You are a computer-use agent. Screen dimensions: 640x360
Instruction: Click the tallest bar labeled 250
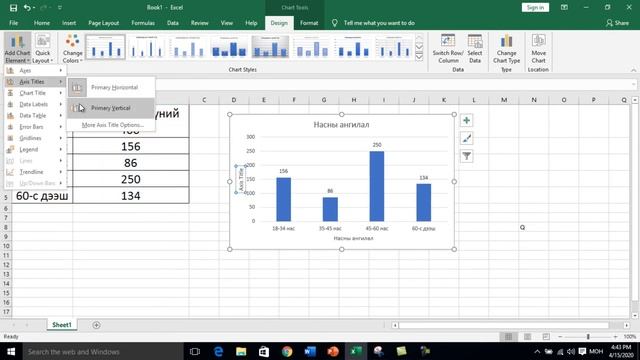tap(377, 186)
